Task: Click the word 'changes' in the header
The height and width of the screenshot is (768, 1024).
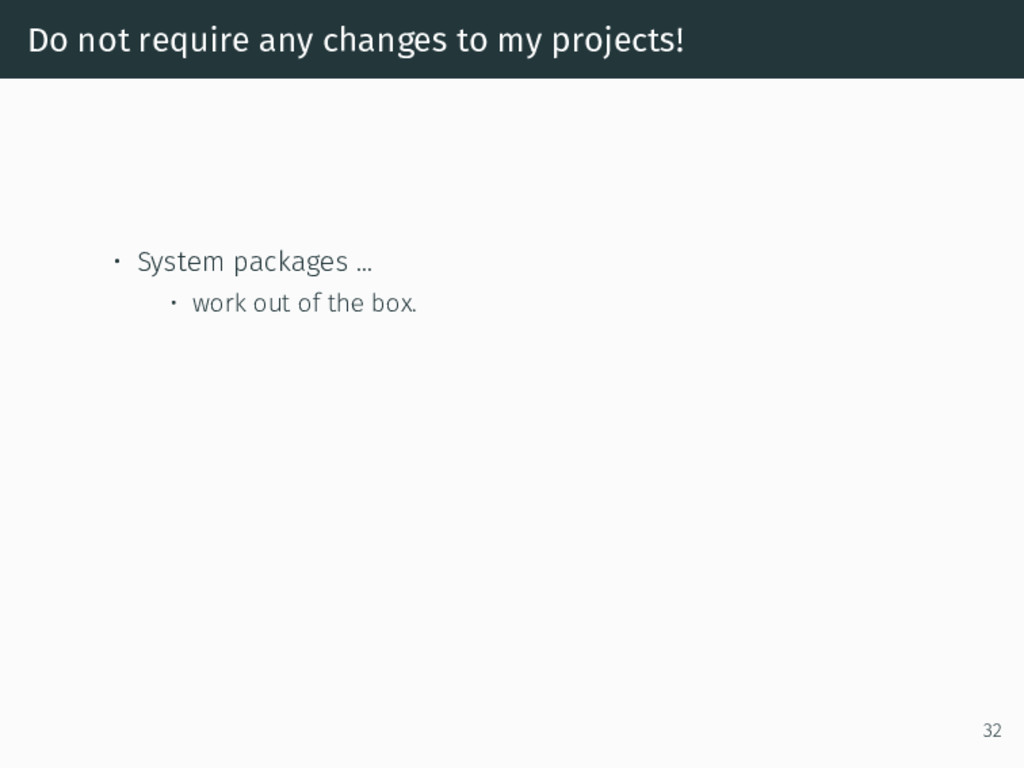Action: point(385,42)
